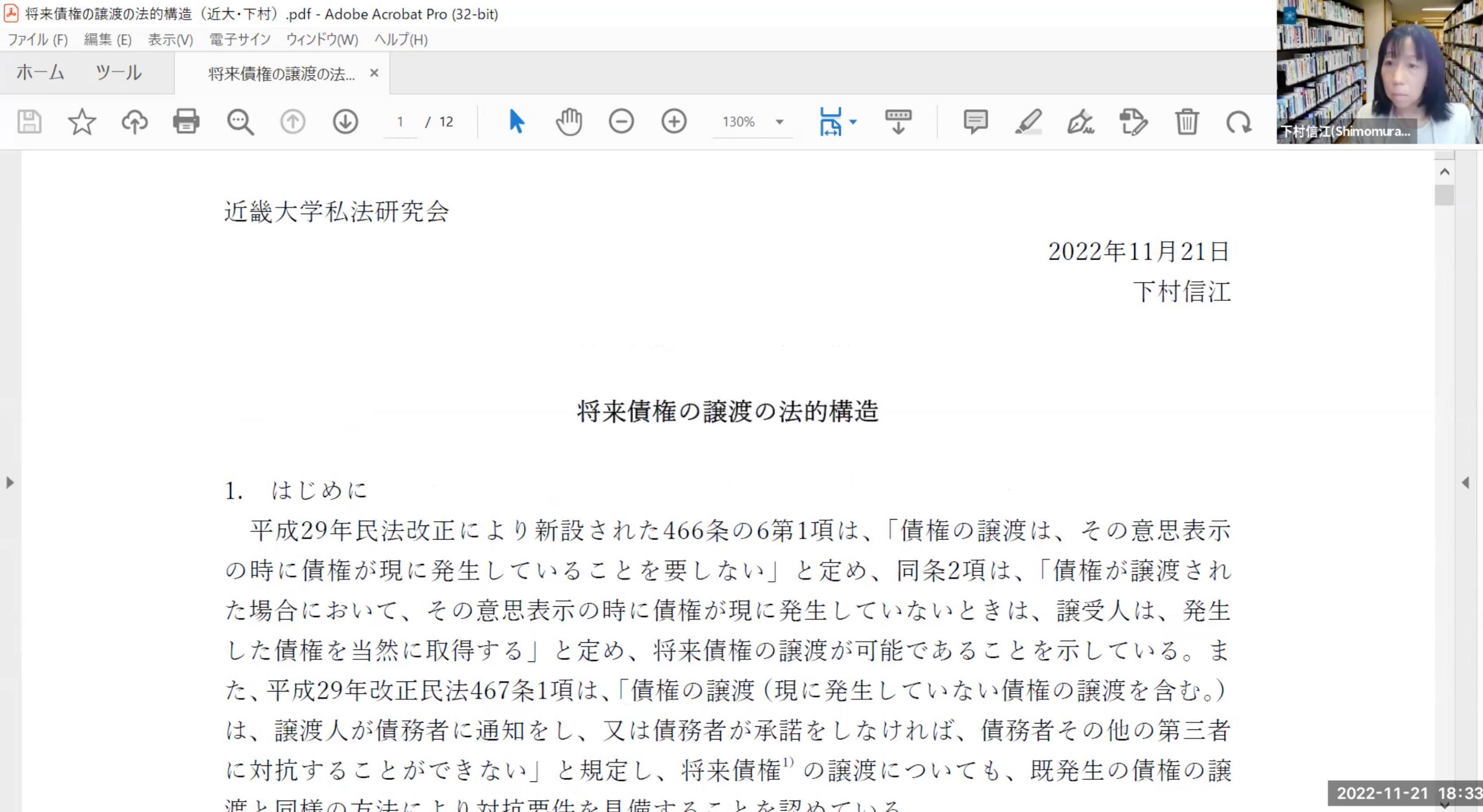Expand the fit page options arrow
Viewport: 1483px width, 812px height.
coord(853,122)
